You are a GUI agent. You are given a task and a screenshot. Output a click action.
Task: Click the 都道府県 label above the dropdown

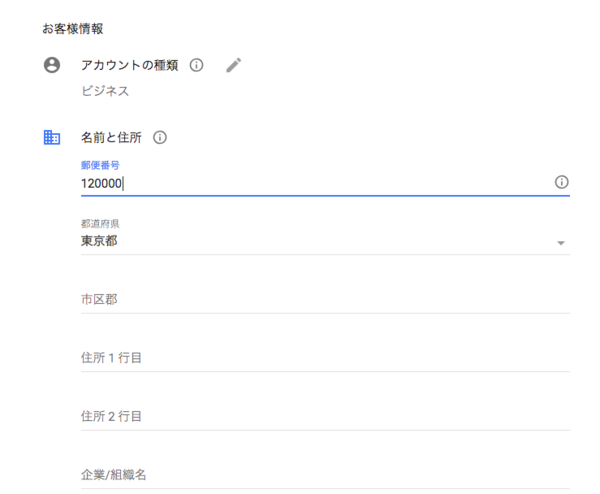tap(101, 224)
